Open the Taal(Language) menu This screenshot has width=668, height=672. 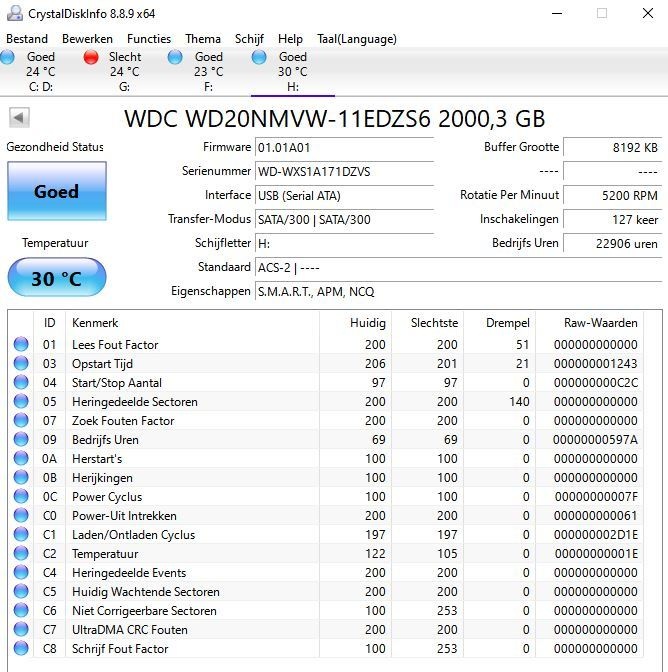[x=356, y=39]
